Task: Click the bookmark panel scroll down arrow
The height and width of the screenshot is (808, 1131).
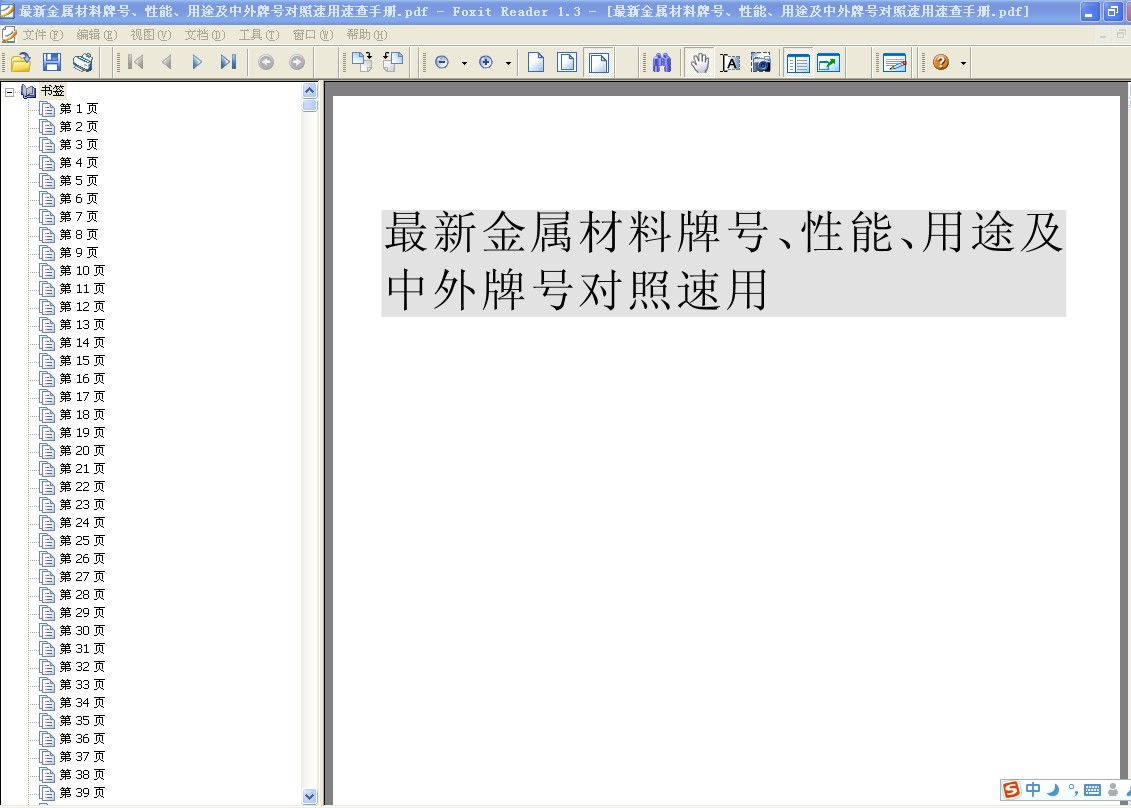Action: coord(309,796)
